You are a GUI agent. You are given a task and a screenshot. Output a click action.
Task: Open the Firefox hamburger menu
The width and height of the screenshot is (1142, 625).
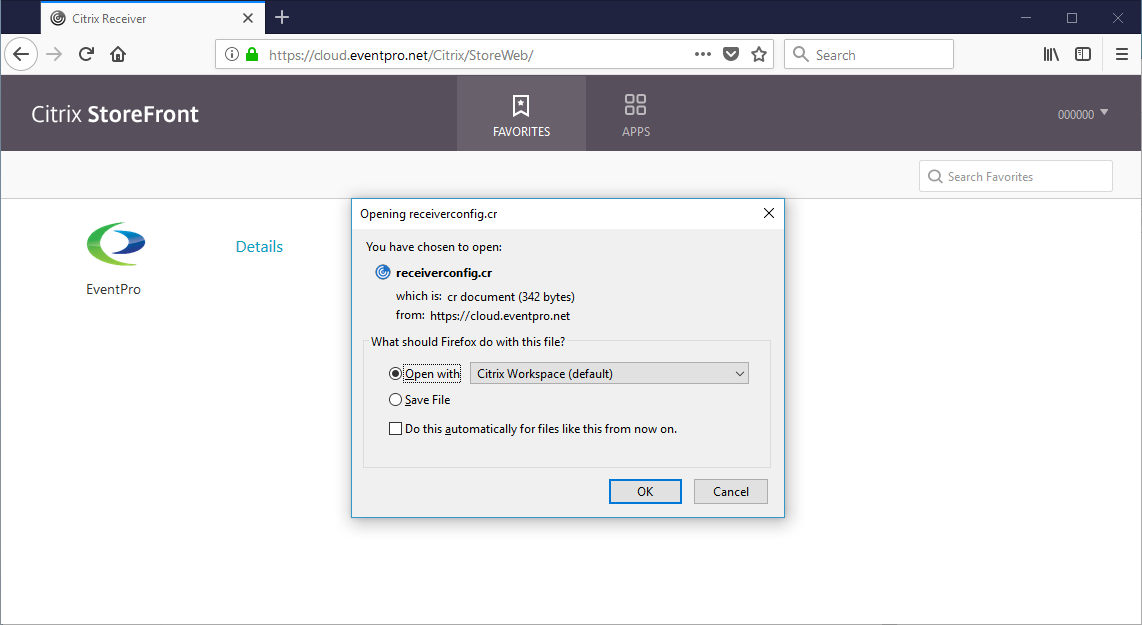tap(1122, 55)
